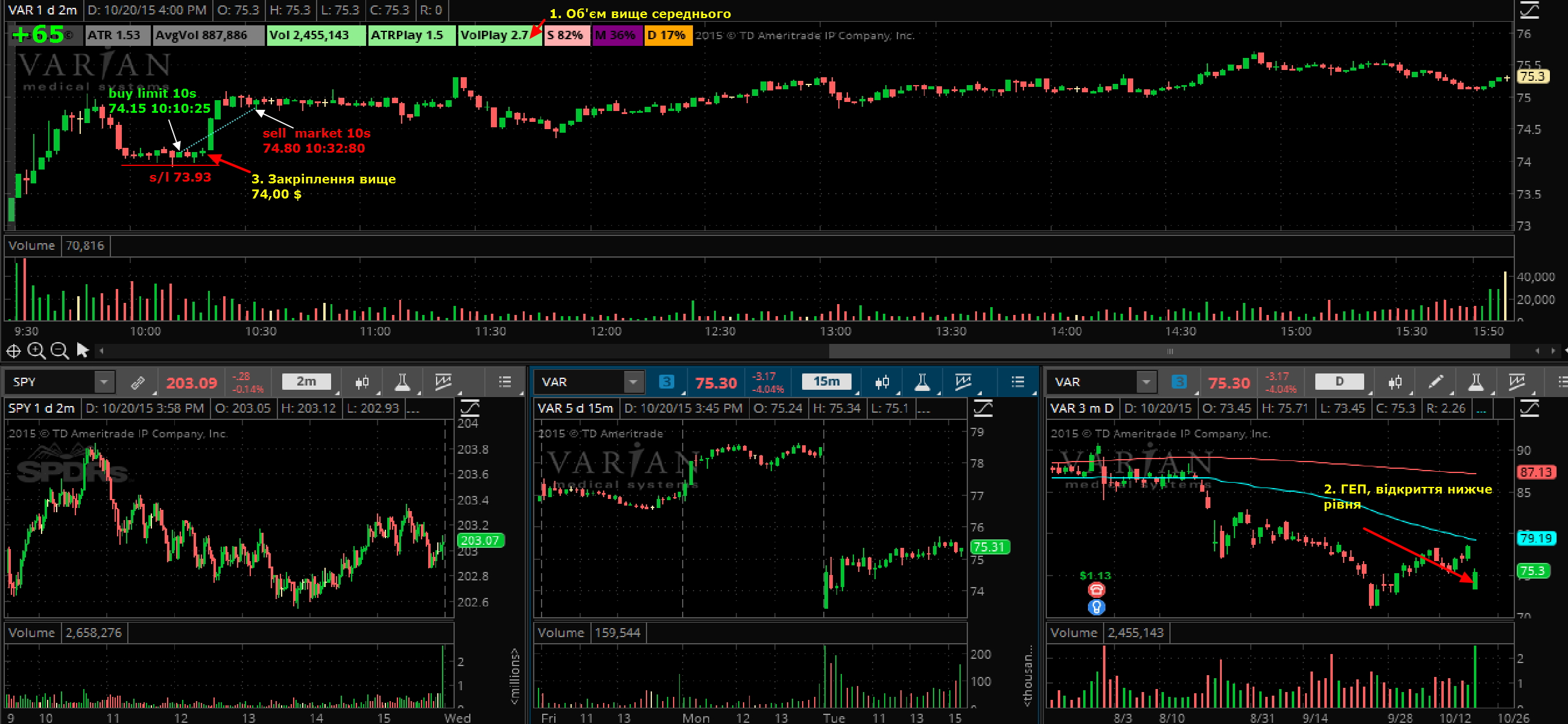Click the left scroll arrow on the main chart scrollbar
The image size is (1568, 724).
pos(102,351)
